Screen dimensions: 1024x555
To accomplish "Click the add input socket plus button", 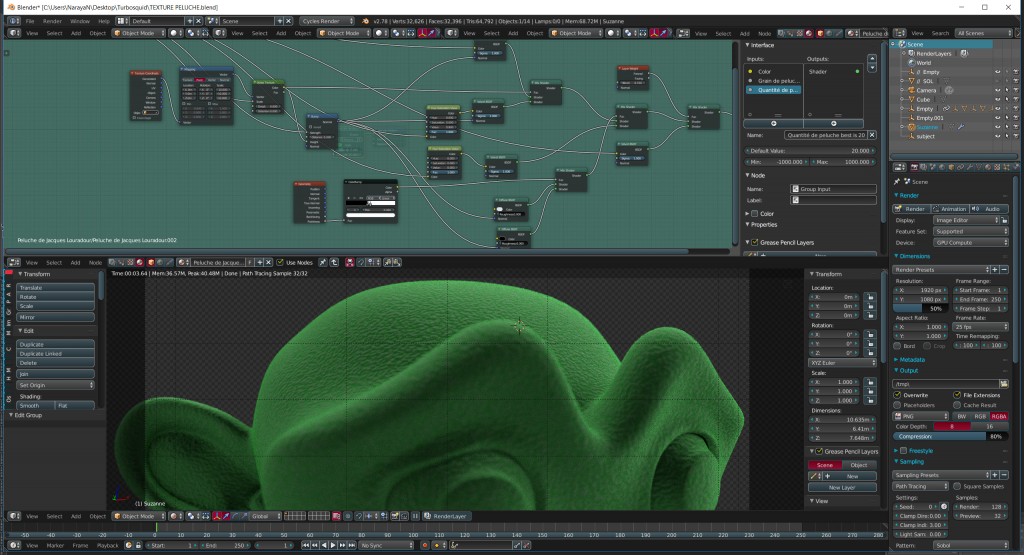I will tap(774, 123).
